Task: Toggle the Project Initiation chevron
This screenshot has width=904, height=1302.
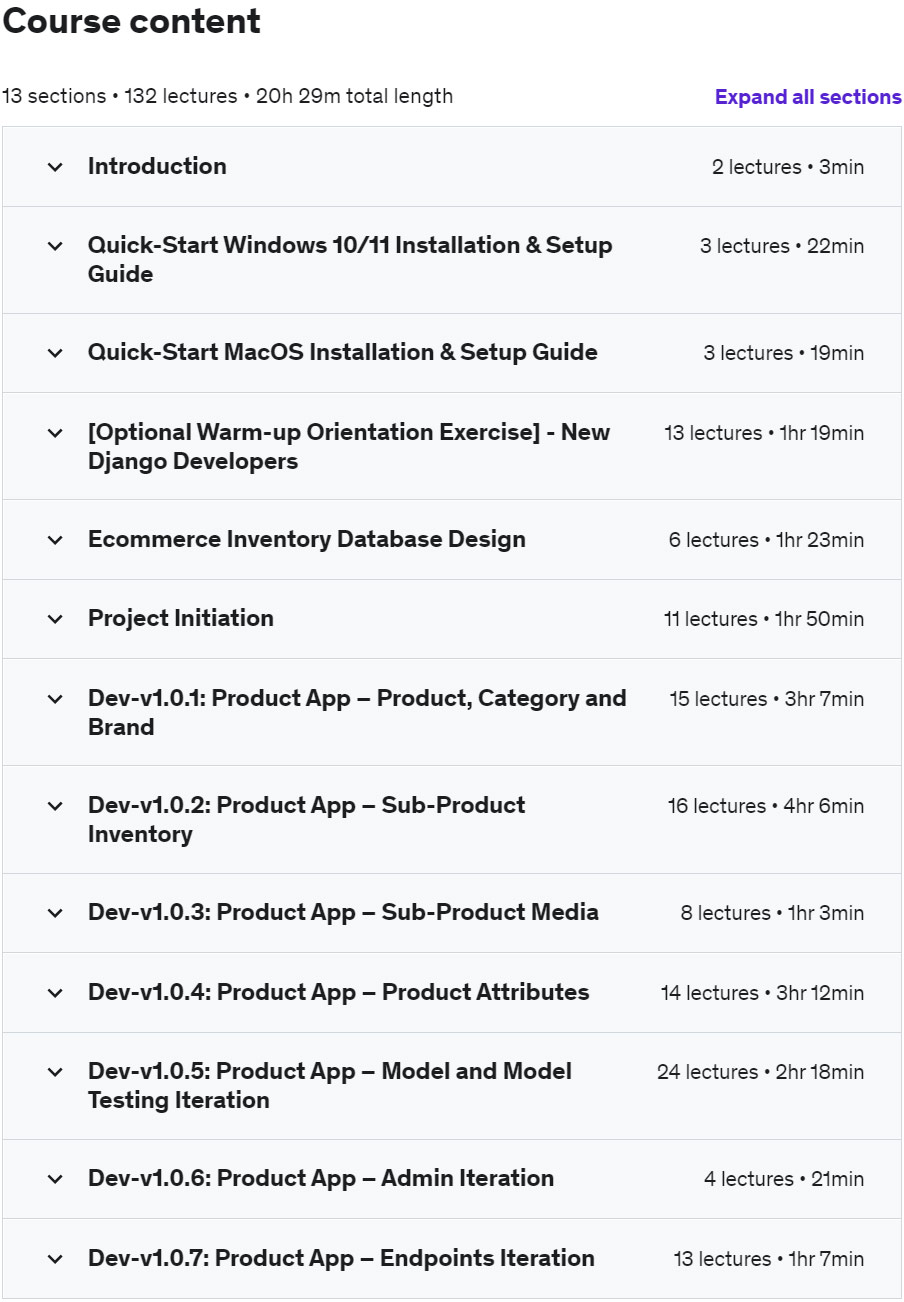Action: click(55, 619)
